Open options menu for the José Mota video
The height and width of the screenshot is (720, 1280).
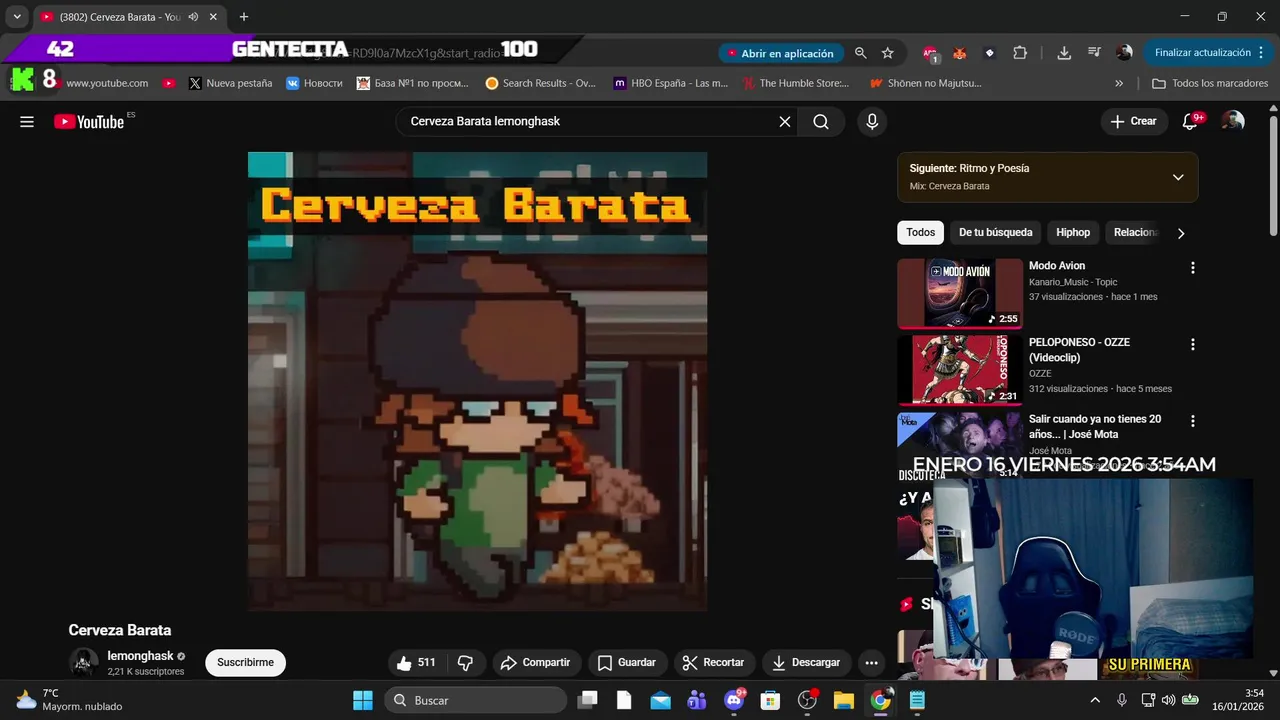(1192, 421)
